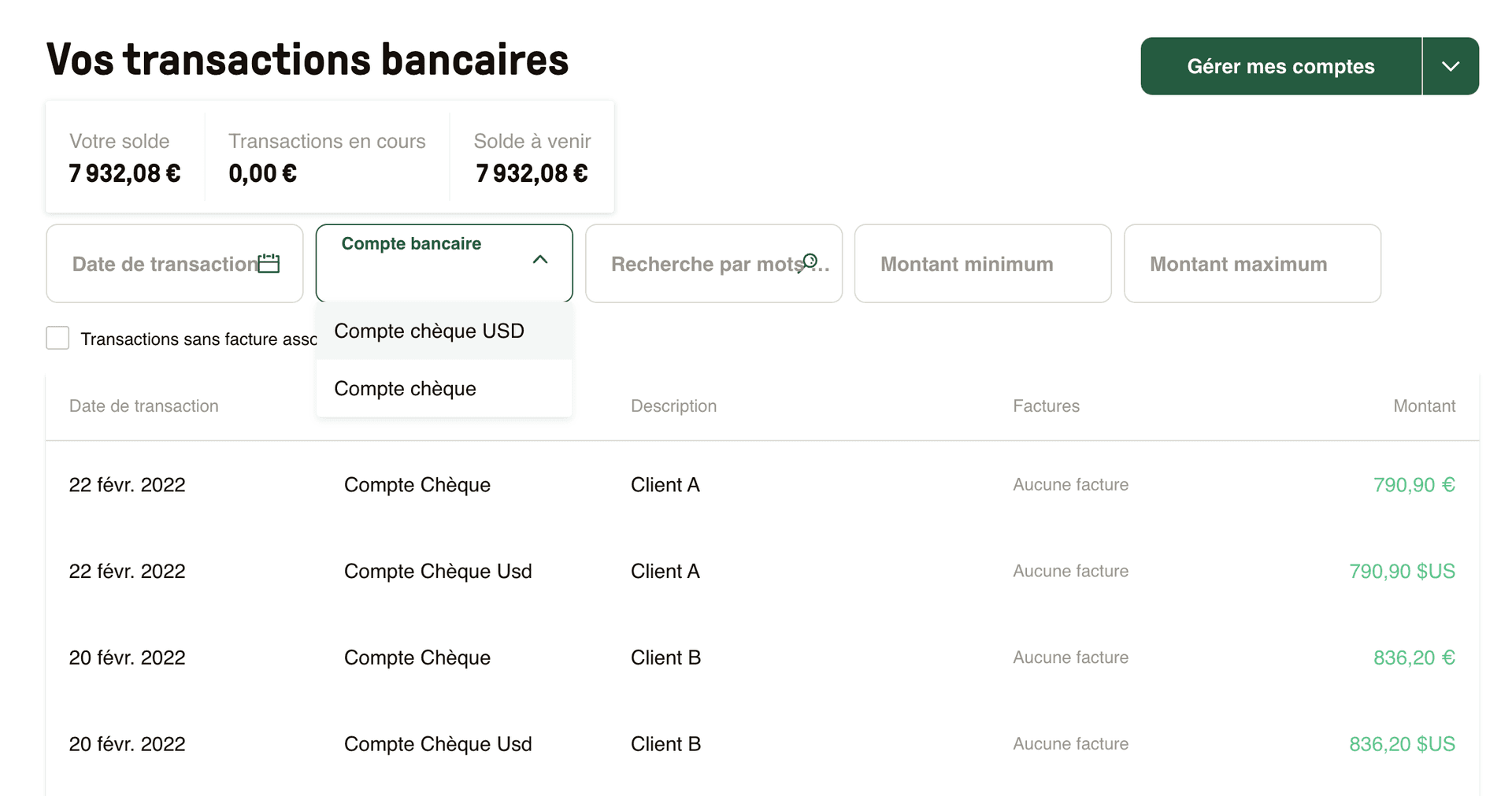Enable the Transactions sans facture checkbox
This screenshot has width=1512, height=796.
[57, 338]
